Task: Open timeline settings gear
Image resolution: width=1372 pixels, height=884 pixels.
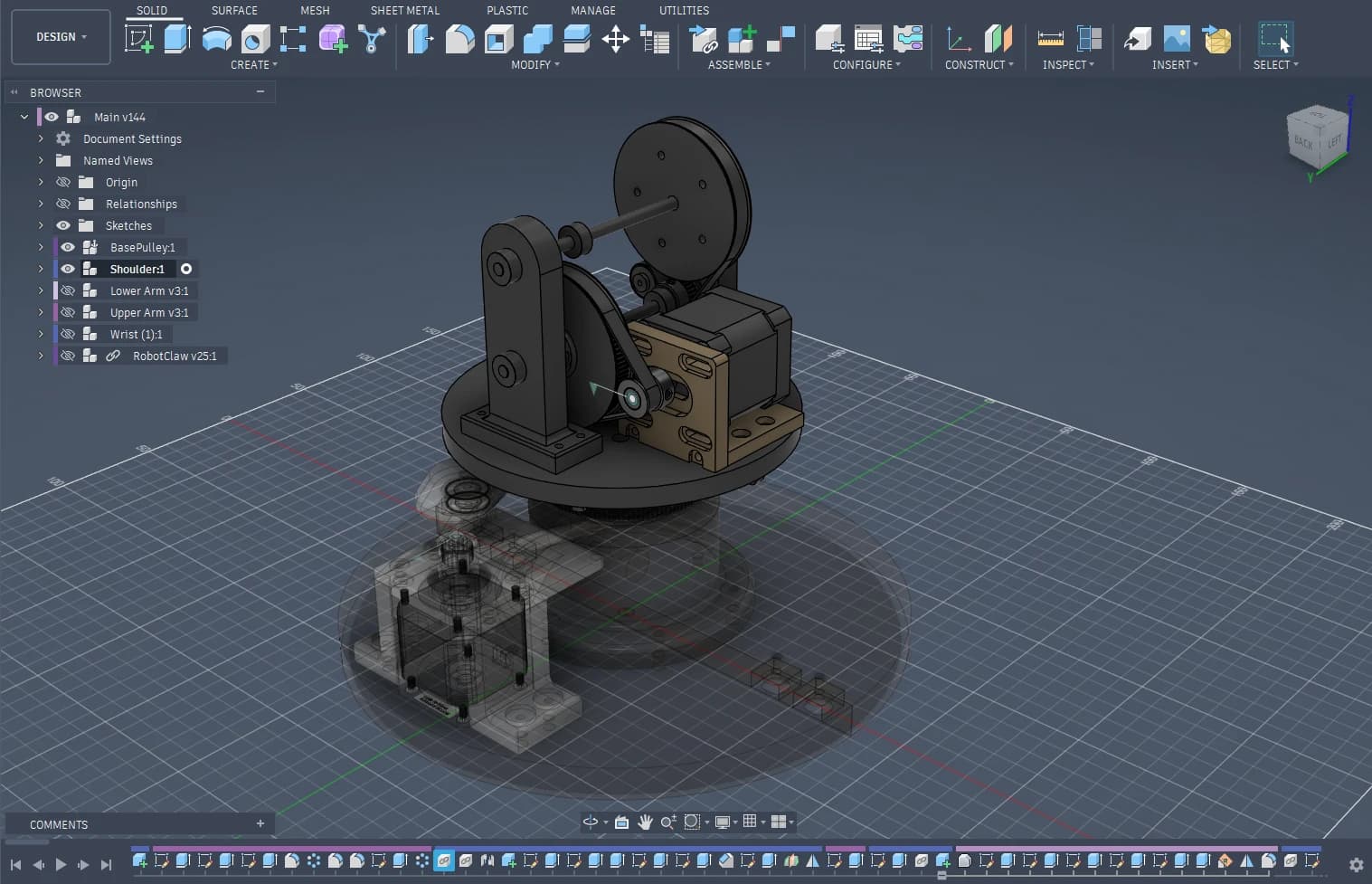Action: [x=1356, y=865]
